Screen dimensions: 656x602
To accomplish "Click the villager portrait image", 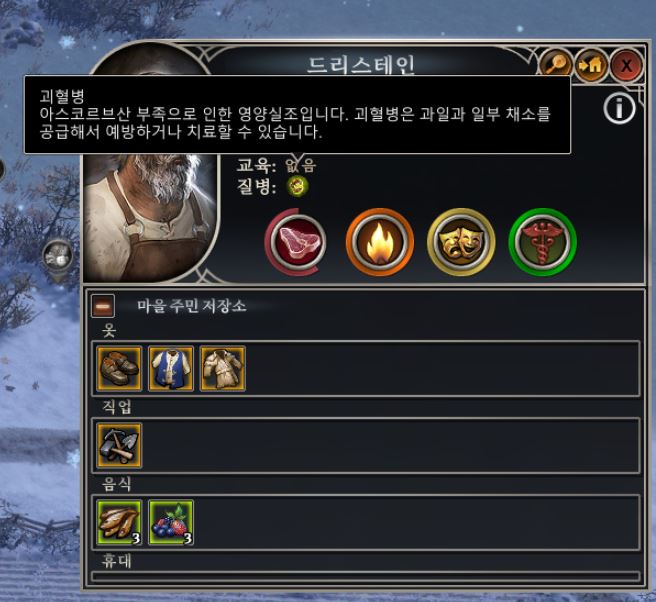I will [151, 218].
